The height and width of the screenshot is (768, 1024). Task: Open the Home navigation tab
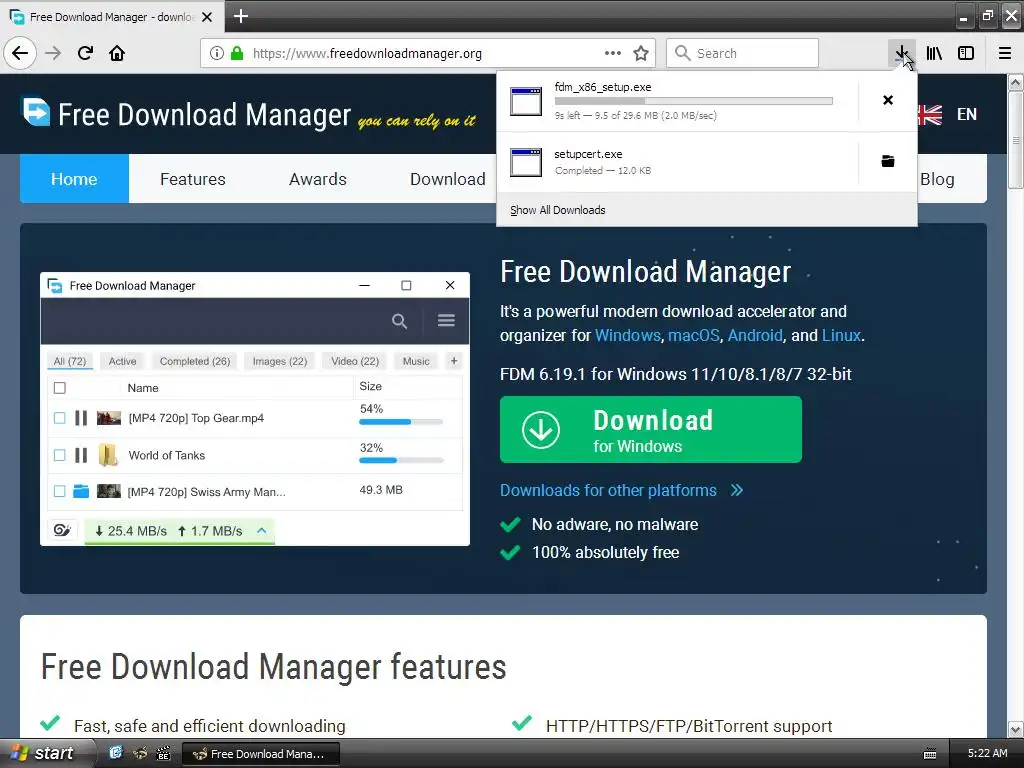74,179
